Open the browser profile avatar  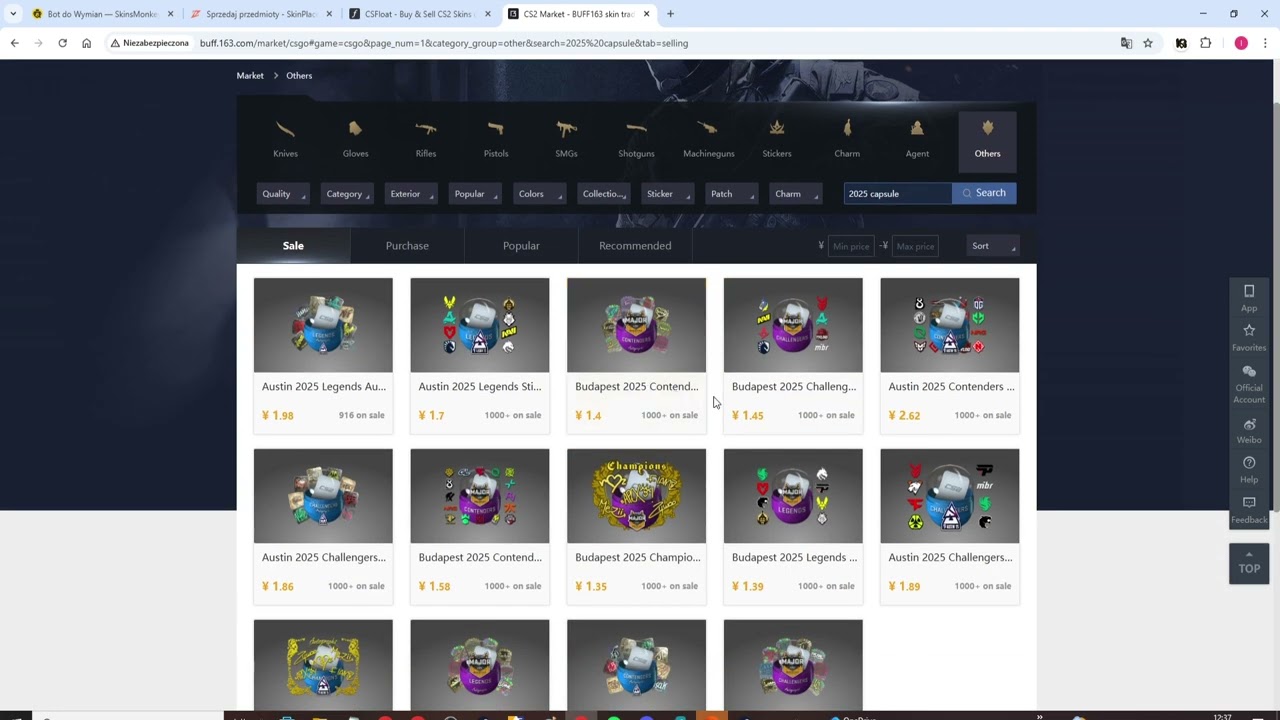click(1241, 43)
